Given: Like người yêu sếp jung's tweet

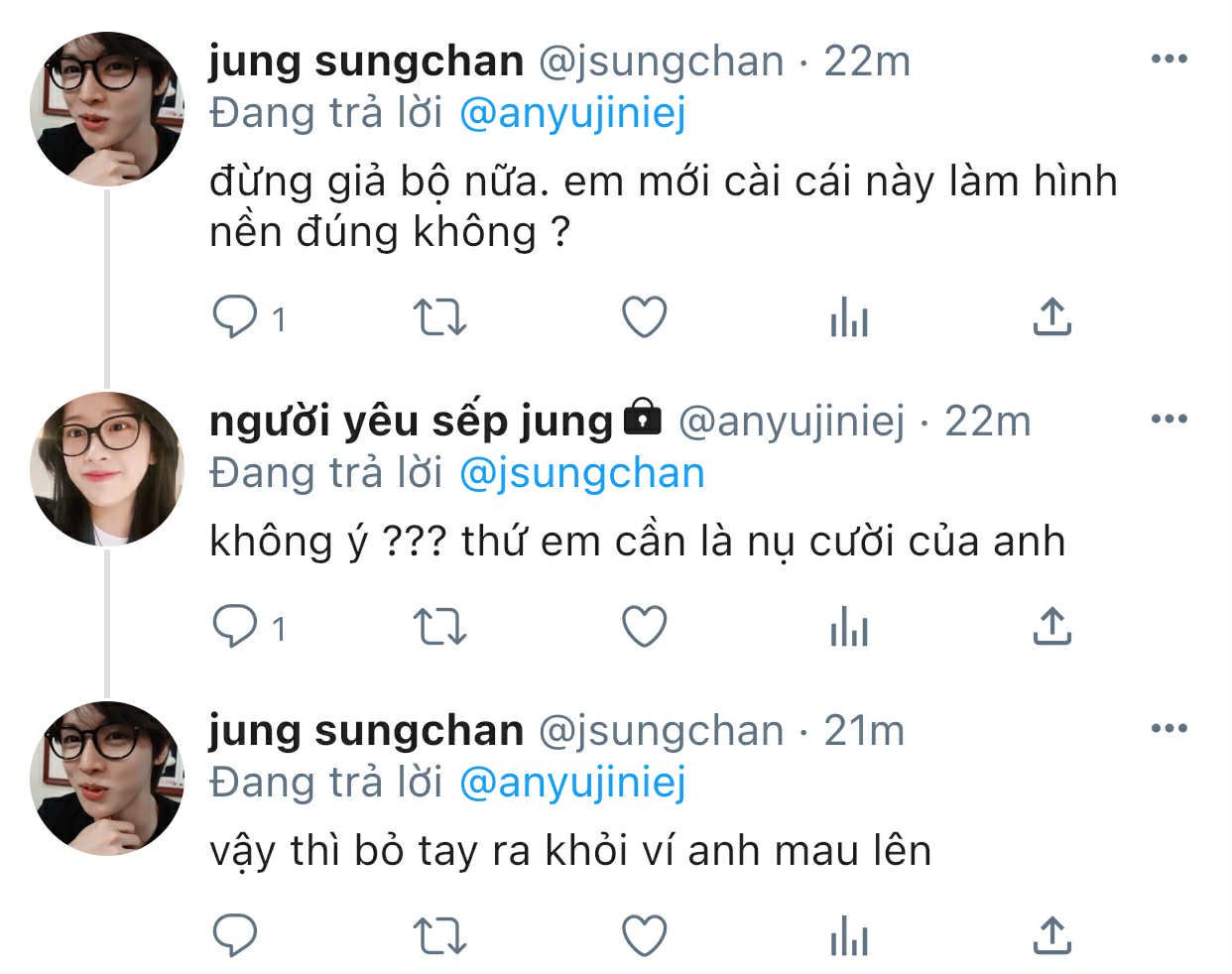Looking at the screenshot, I should coord(644,627).
